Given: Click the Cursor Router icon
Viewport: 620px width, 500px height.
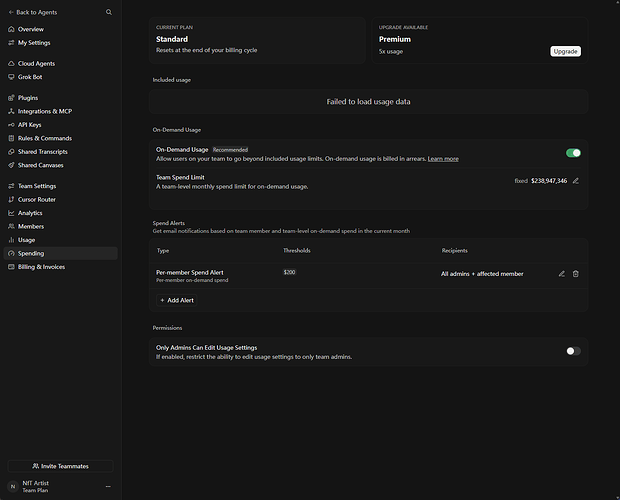Looking at the screenshot, I should (x=11, y=200).
